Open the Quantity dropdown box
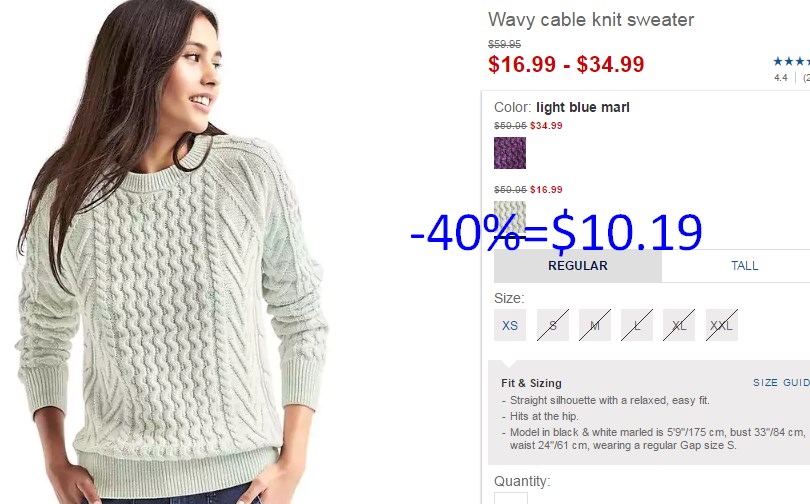810x504 pixels. 511,498
